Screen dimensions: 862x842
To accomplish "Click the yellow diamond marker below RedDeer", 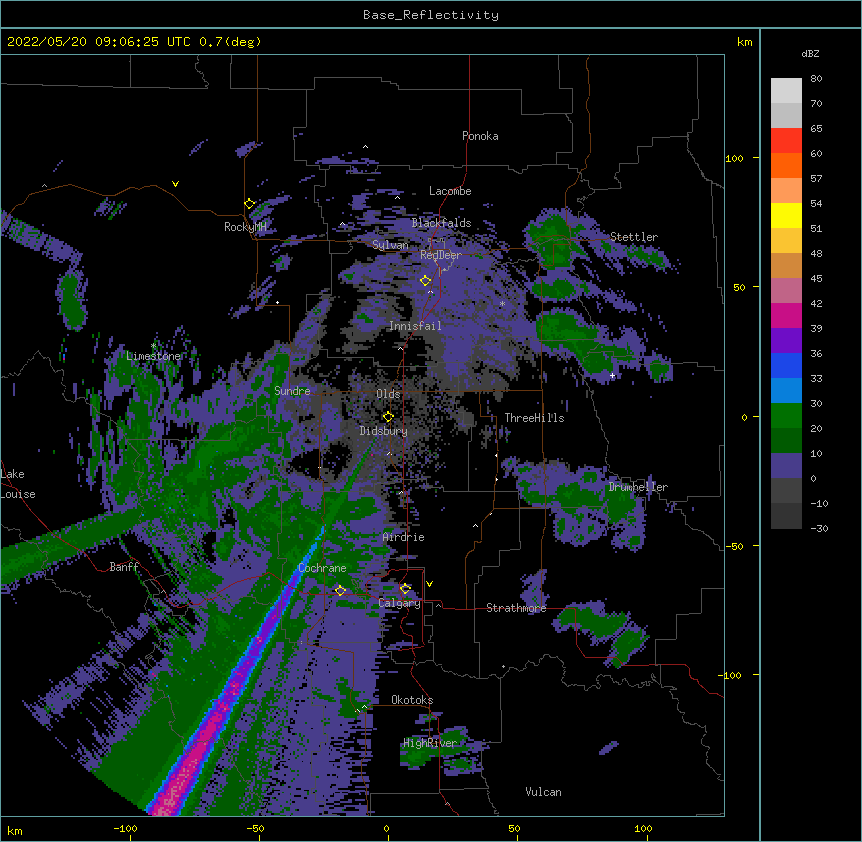I will 425,280.
